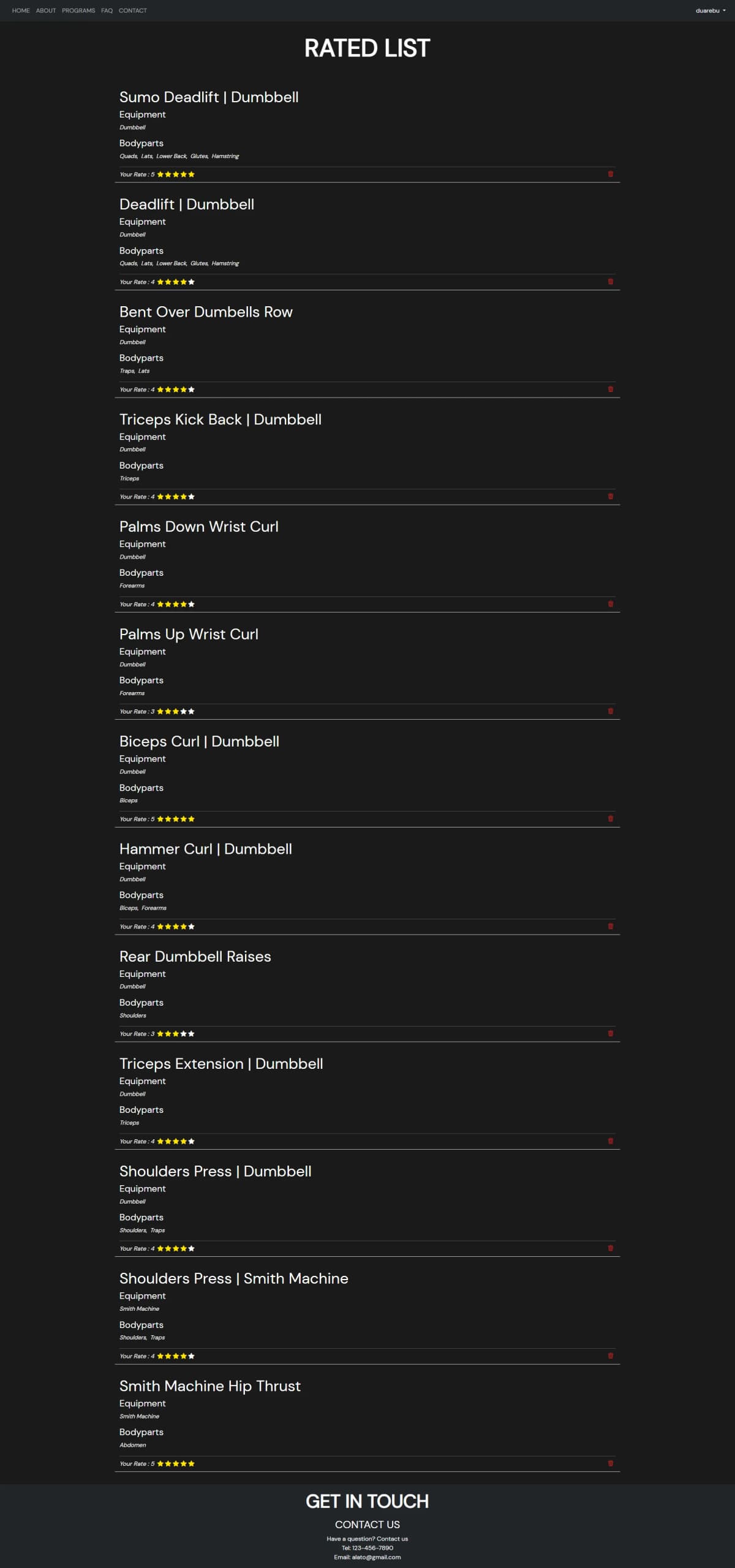
Task: Click trash icon for Palms Down Wrist Curl
Action: (610, 604)
